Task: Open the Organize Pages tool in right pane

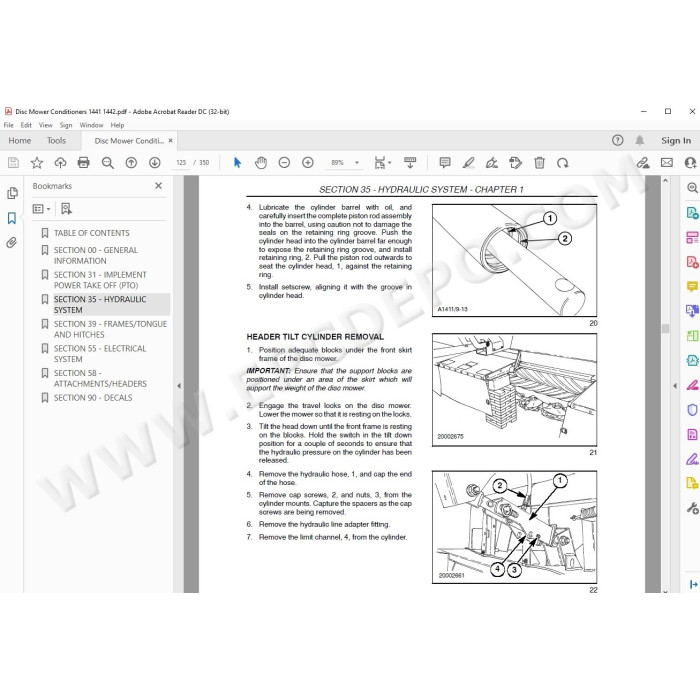Action: [692, 237]
